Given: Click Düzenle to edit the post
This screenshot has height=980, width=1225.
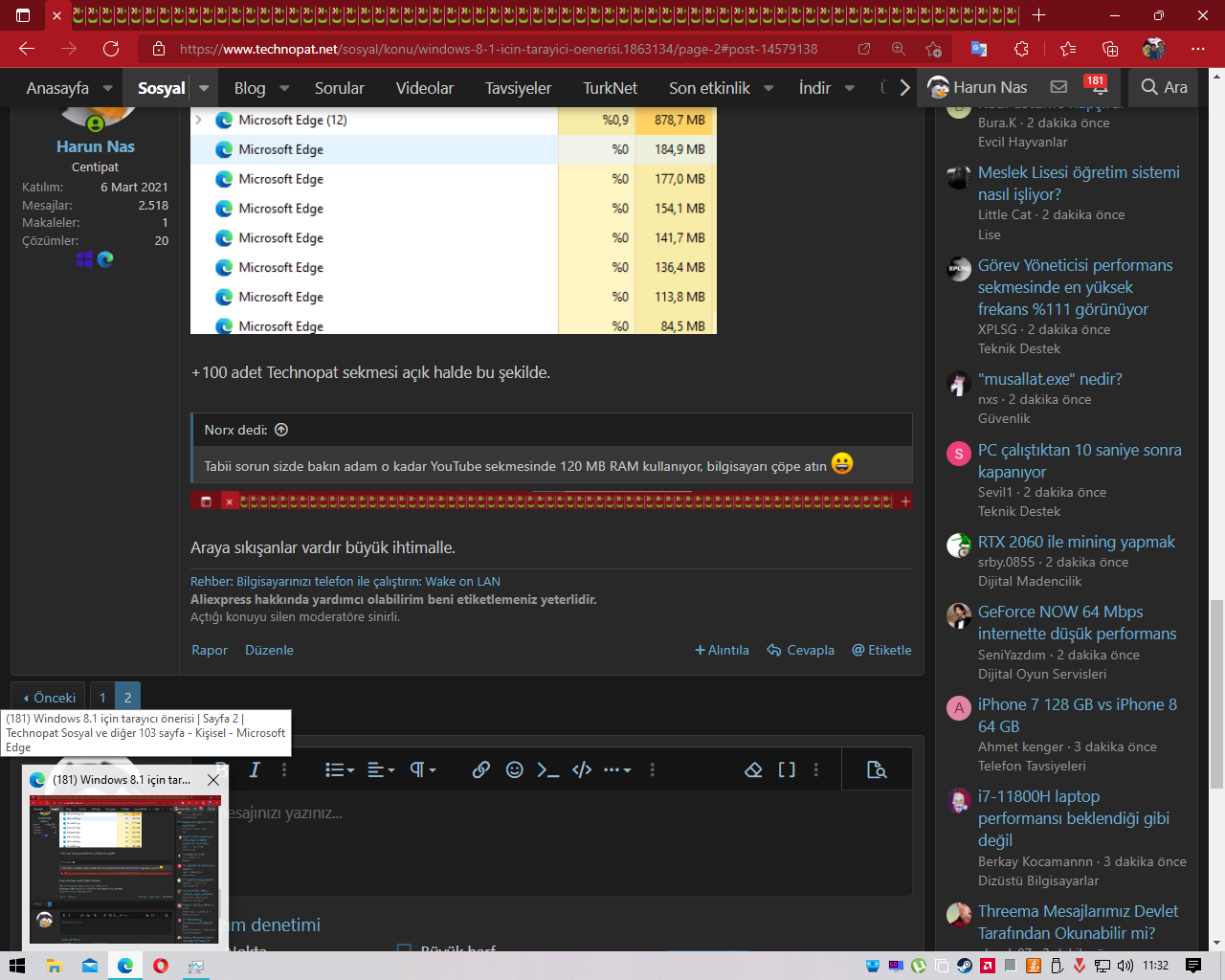Looking at the screenshot, I should point(269,650).
